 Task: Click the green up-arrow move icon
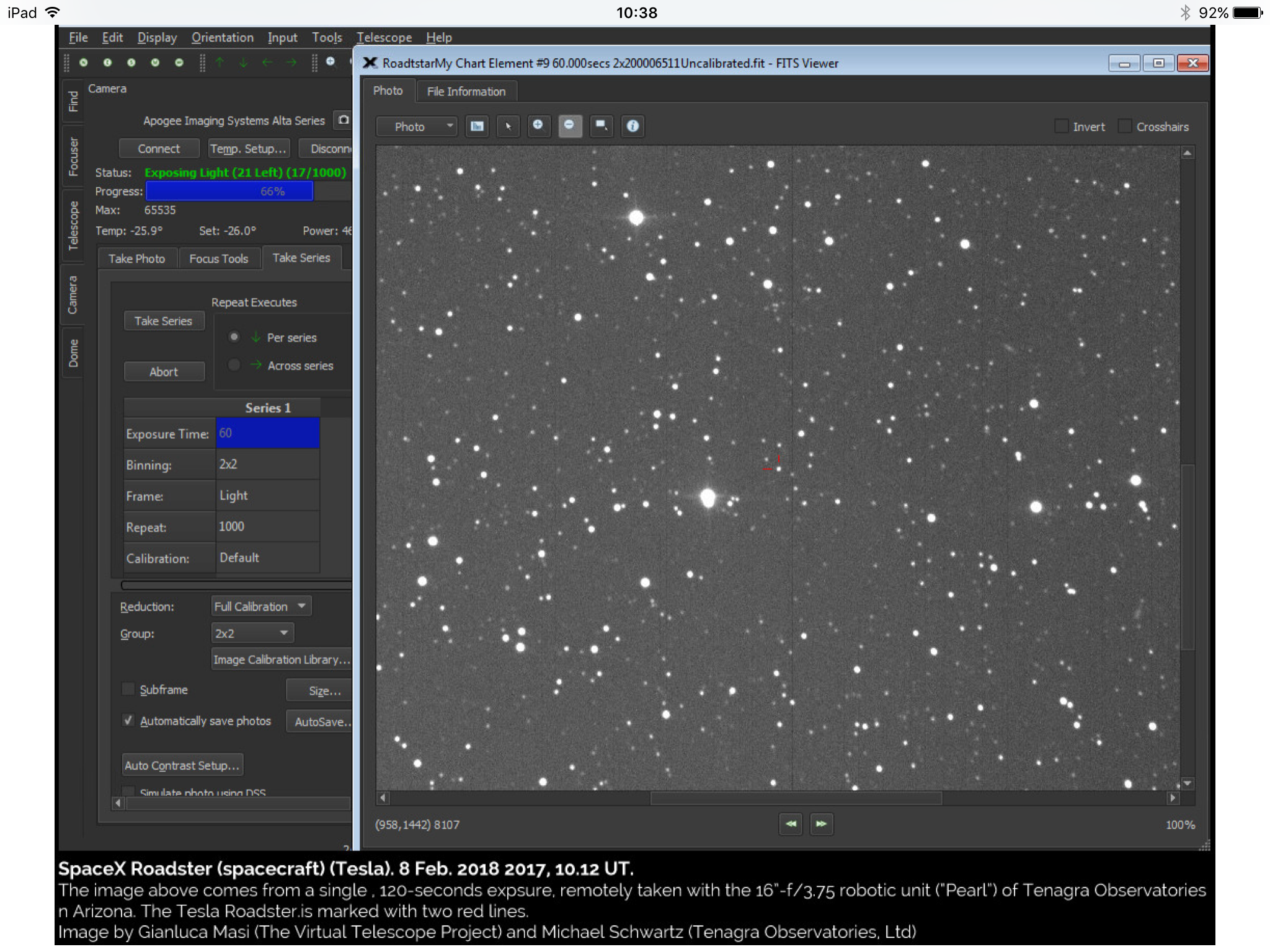click(x=220, y=62)
